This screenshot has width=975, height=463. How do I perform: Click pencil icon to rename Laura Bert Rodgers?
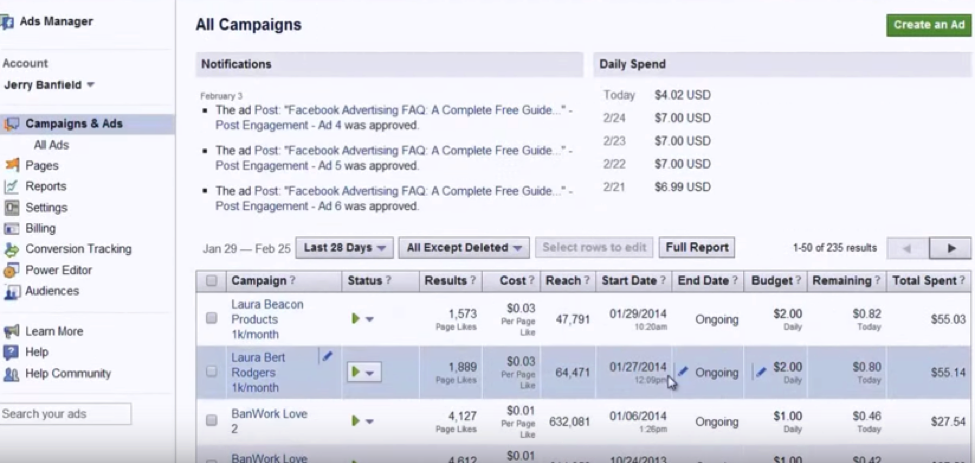point(328,356)
